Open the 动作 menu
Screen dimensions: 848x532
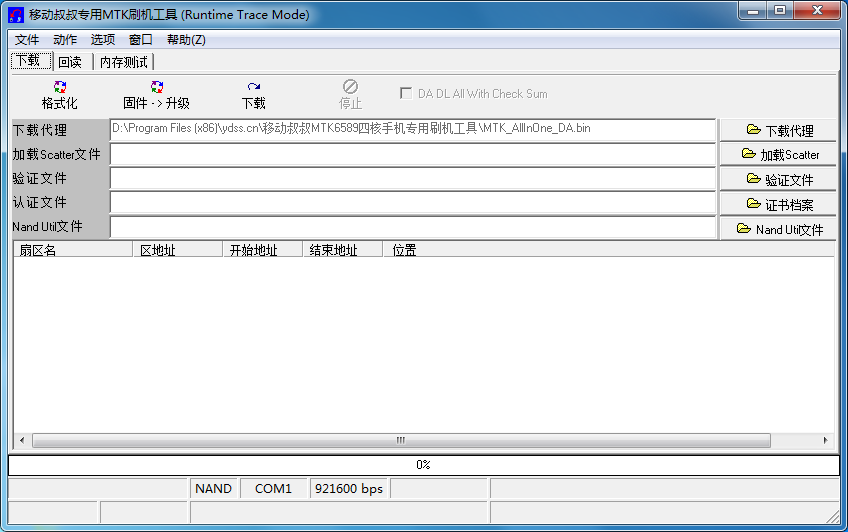pyautogui.click(x=65, y=40)
